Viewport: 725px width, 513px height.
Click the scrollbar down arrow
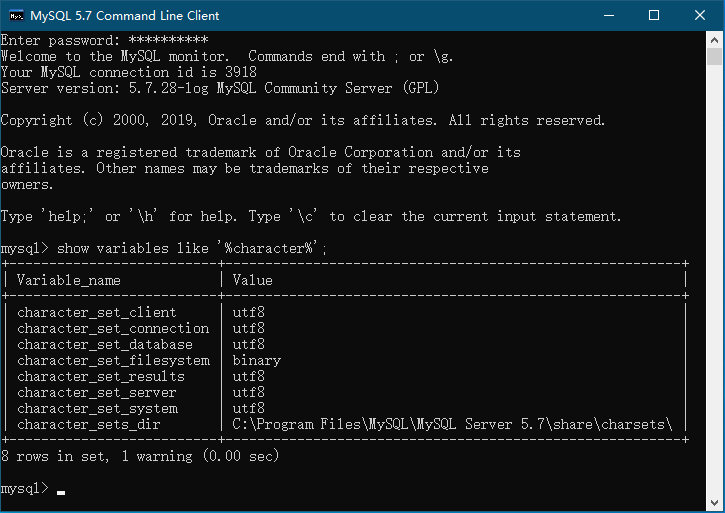716,504
